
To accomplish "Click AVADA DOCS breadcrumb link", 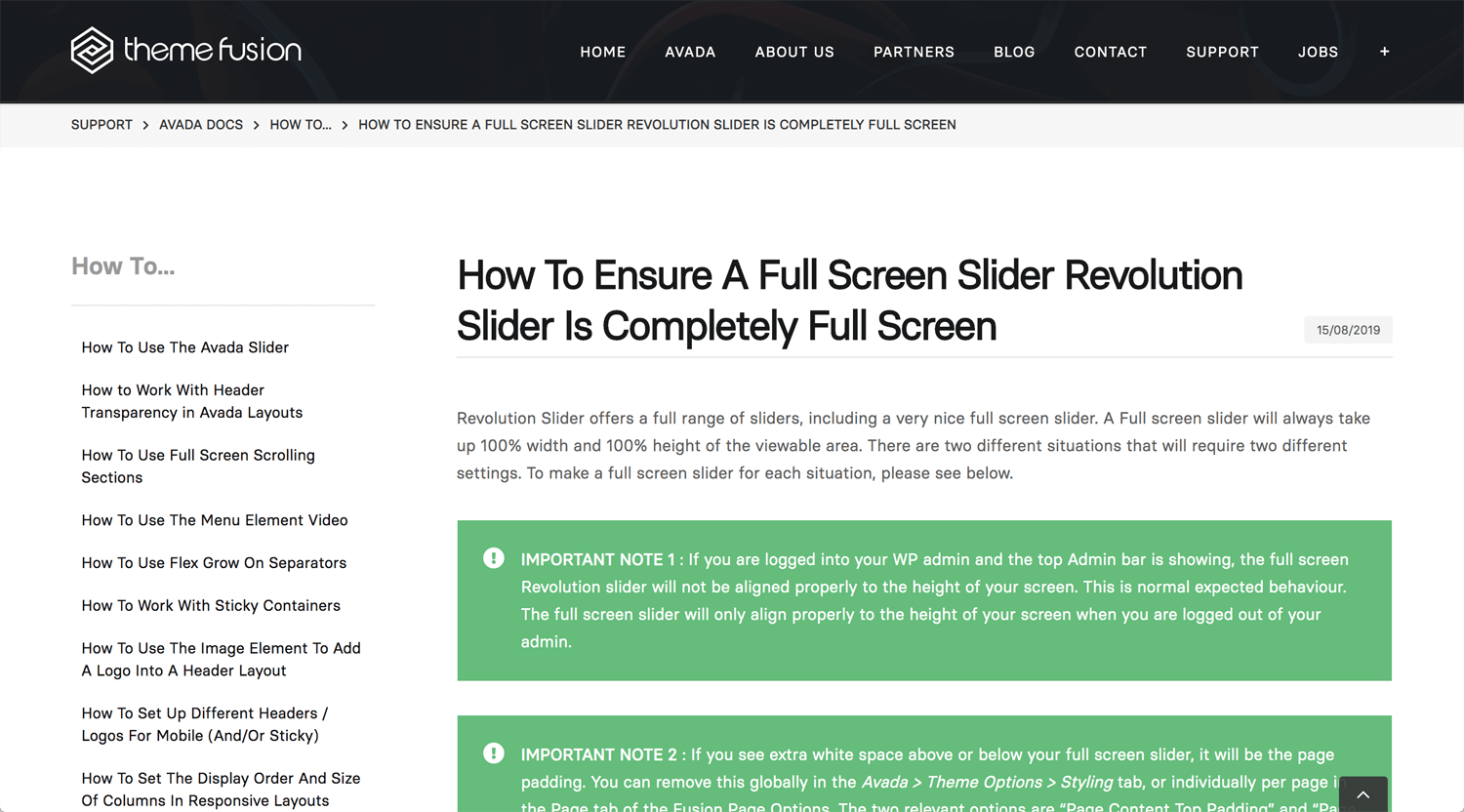I will (x=201, y=125).
